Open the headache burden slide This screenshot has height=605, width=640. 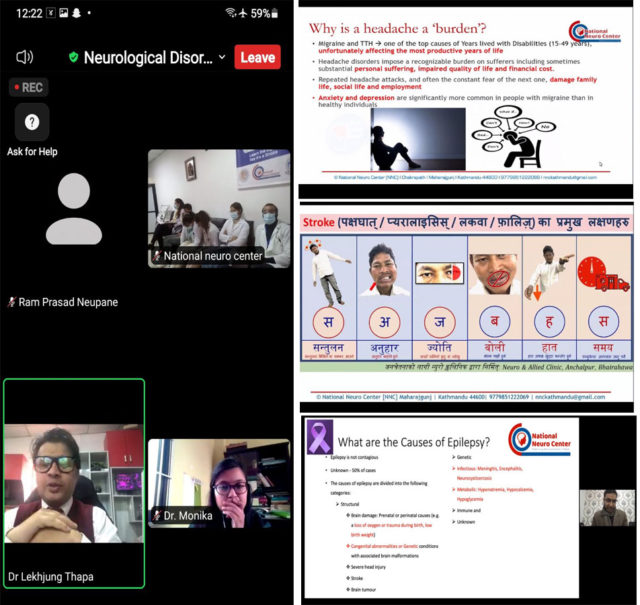pyautogui.click(x=467, y=98)
